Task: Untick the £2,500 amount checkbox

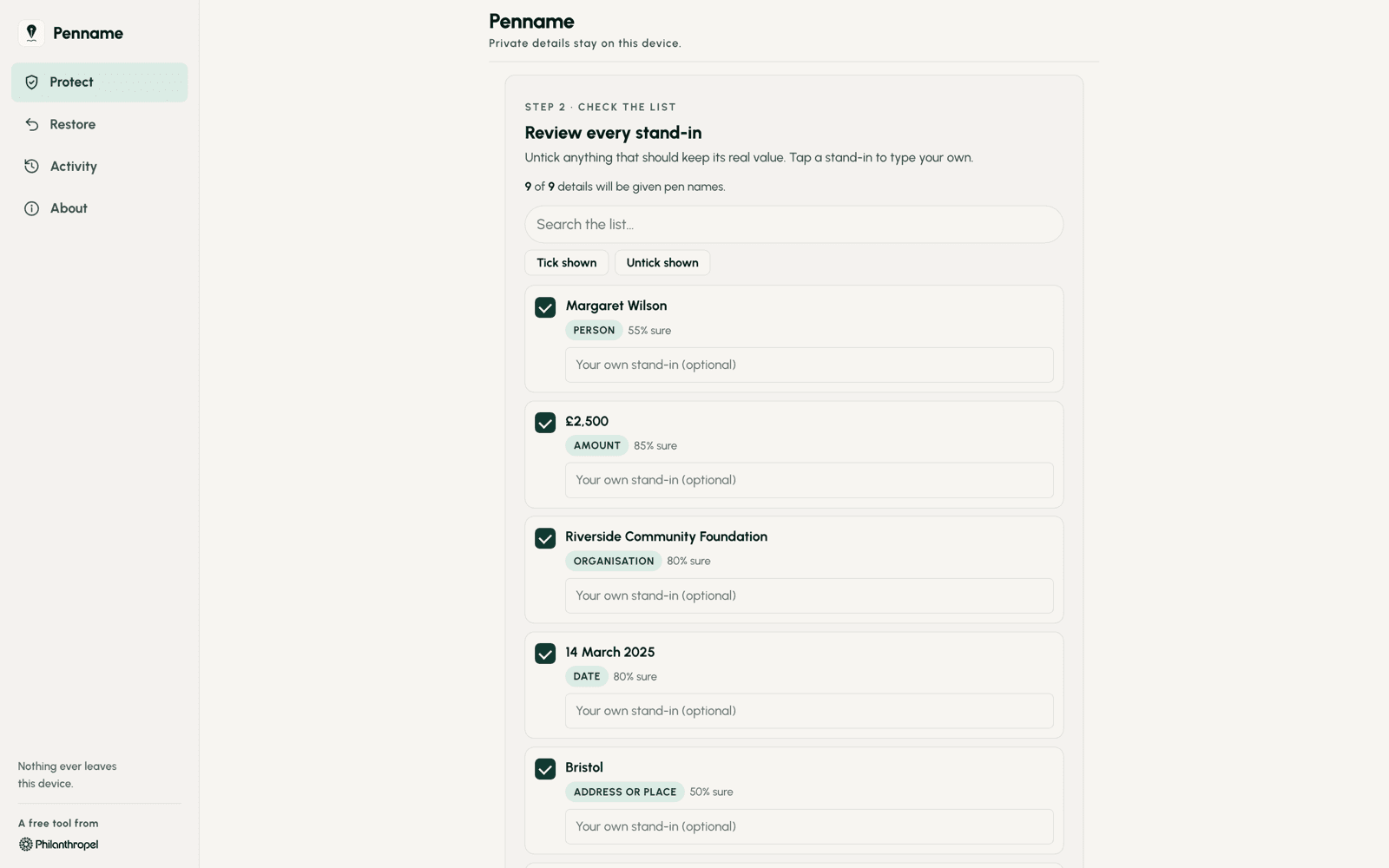Action: (545, 423)
